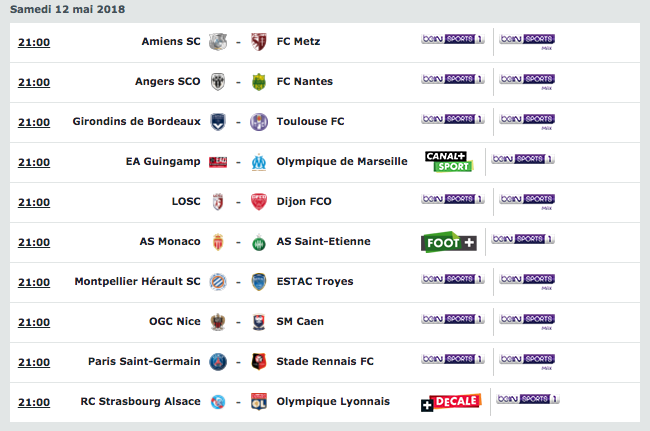650x431 pixels.
Task: Select the Girondins de Bordeaux team name
Action: click(136, 121)
